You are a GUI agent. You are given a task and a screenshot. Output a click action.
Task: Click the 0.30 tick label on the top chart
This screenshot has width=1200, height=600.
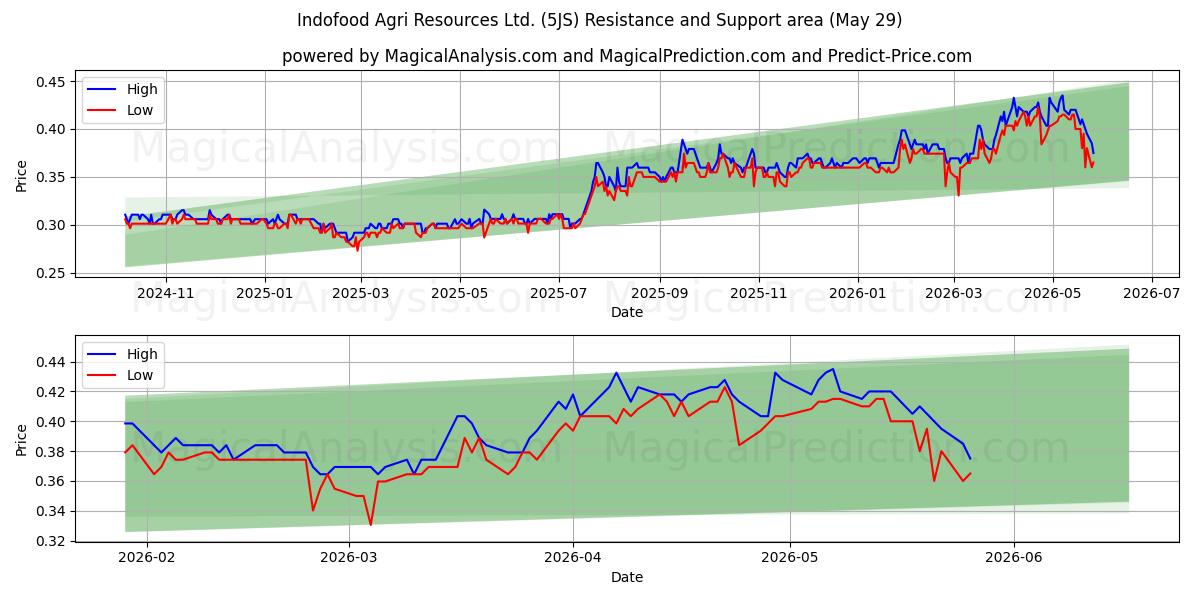tap(52, 226)
